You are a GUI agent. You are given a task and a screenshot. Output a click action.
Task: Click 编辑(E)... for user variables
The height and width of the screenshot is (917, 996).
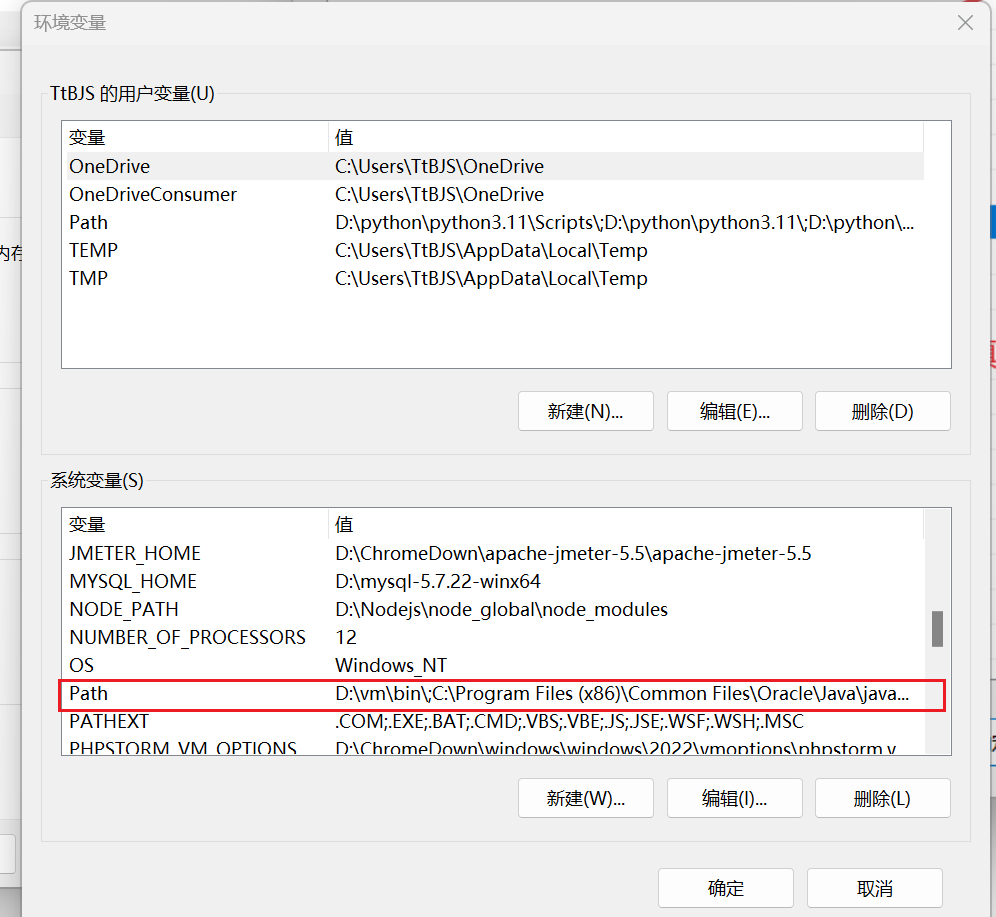tap(734, 412)
